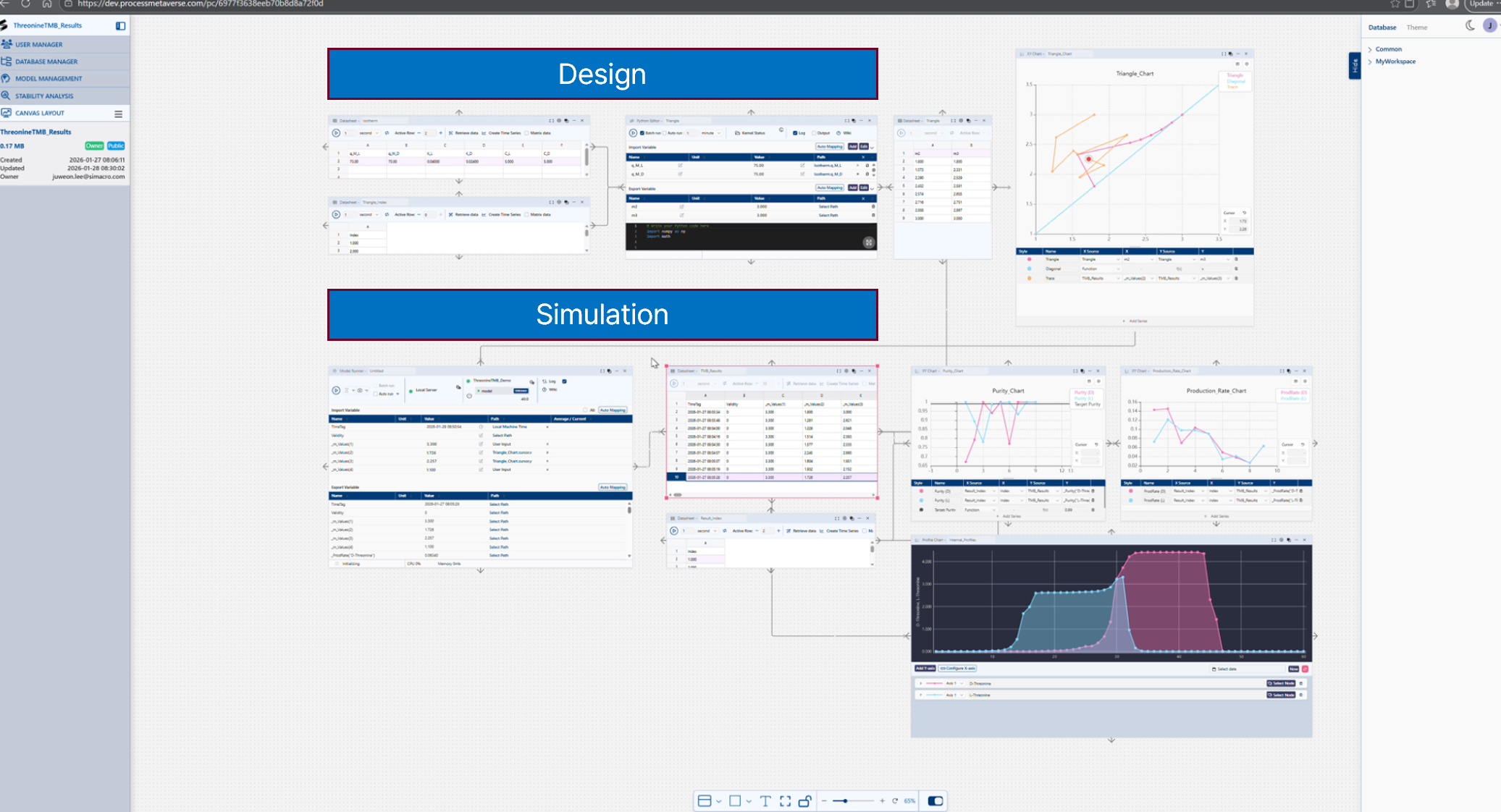Viewport: 1501px width, 812px height.
Task: Open Canvas Layout hamburger menu
Action: (x=118, y=114)
